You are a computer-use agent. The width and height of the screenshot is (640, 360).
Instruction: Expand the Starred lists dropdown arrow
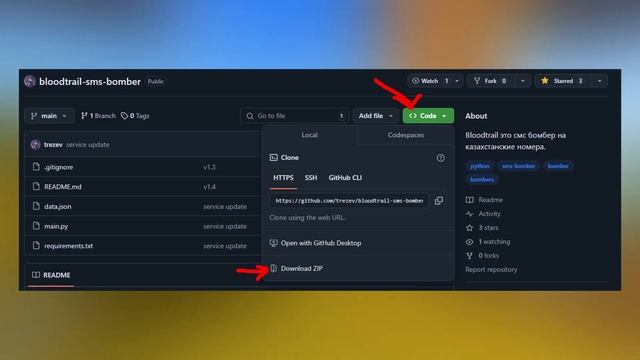point(600,81)
